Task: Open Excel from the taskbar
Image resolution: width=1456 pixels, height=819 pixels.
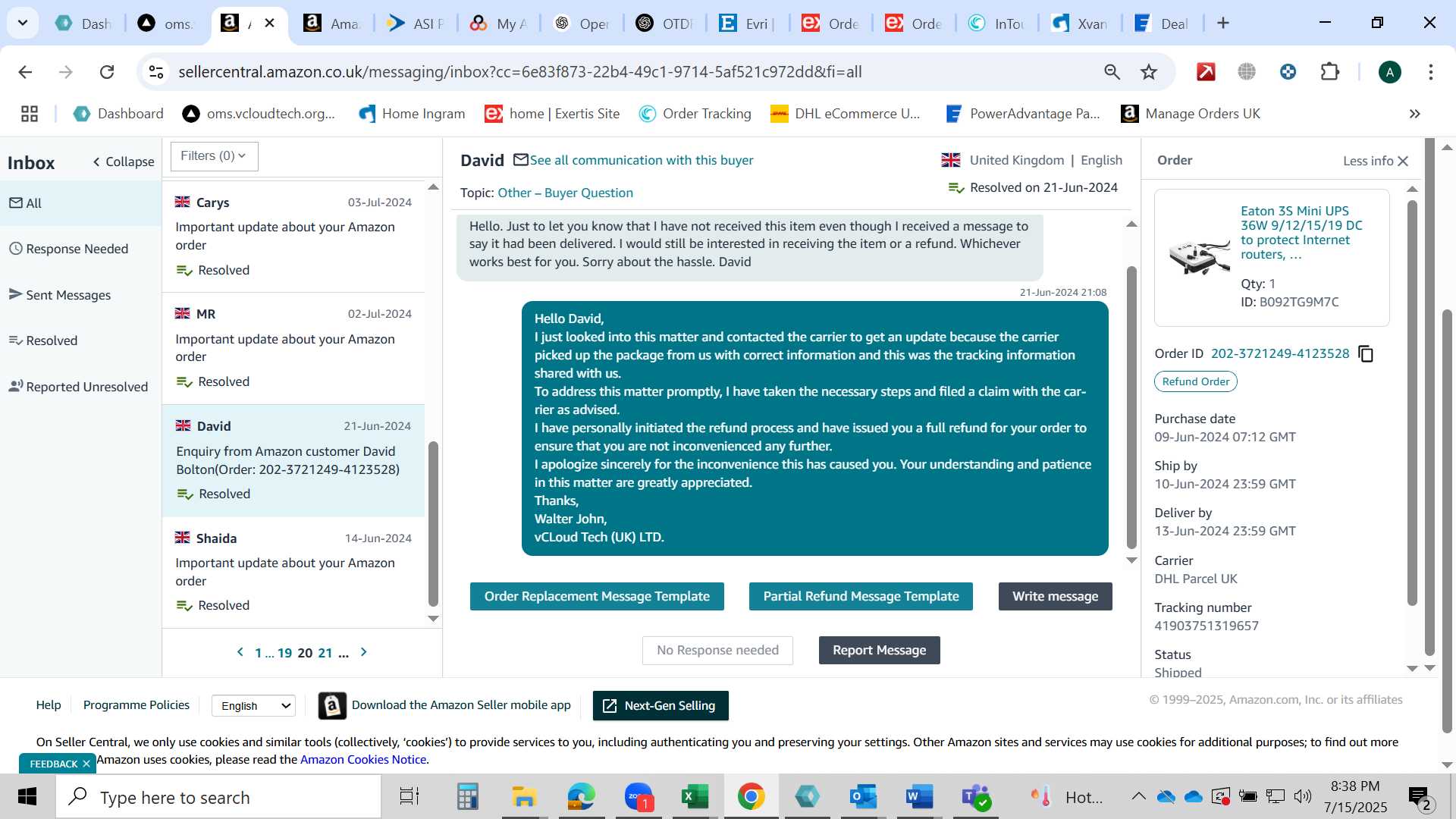Action: pyautogui.click(x=695, y=797)
